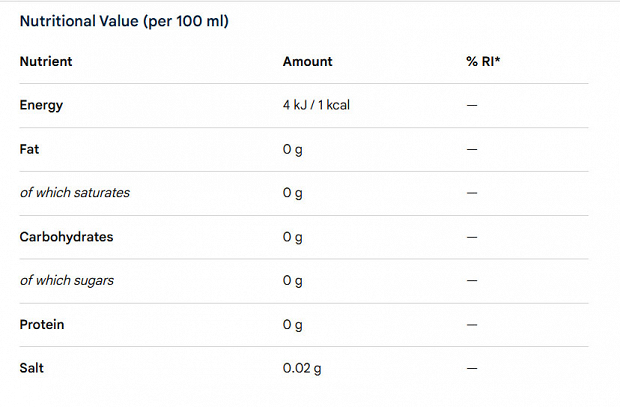The width and height of the screenshot is (620, 407).
Task: Click the Energy row RI dash
Action: coord(472,105)
